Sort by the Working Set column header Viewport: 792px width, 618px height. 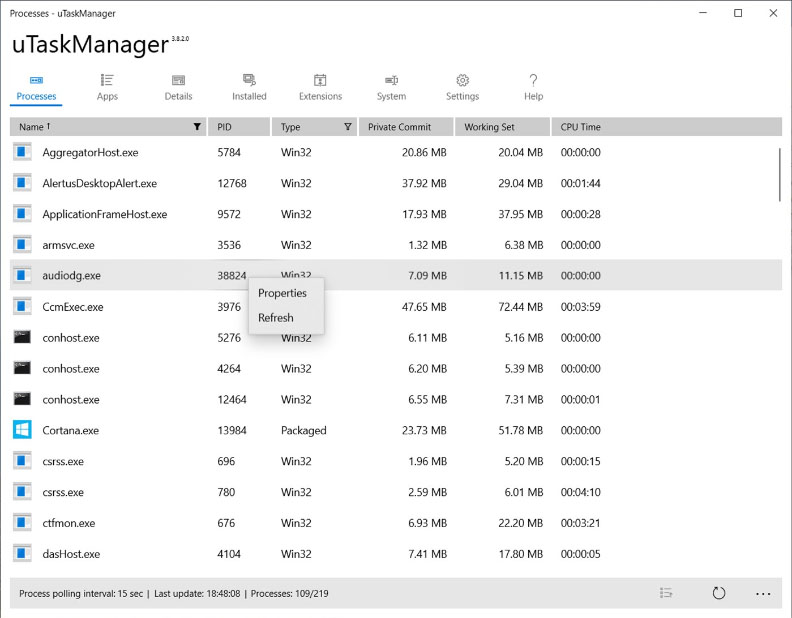point(502,127)
